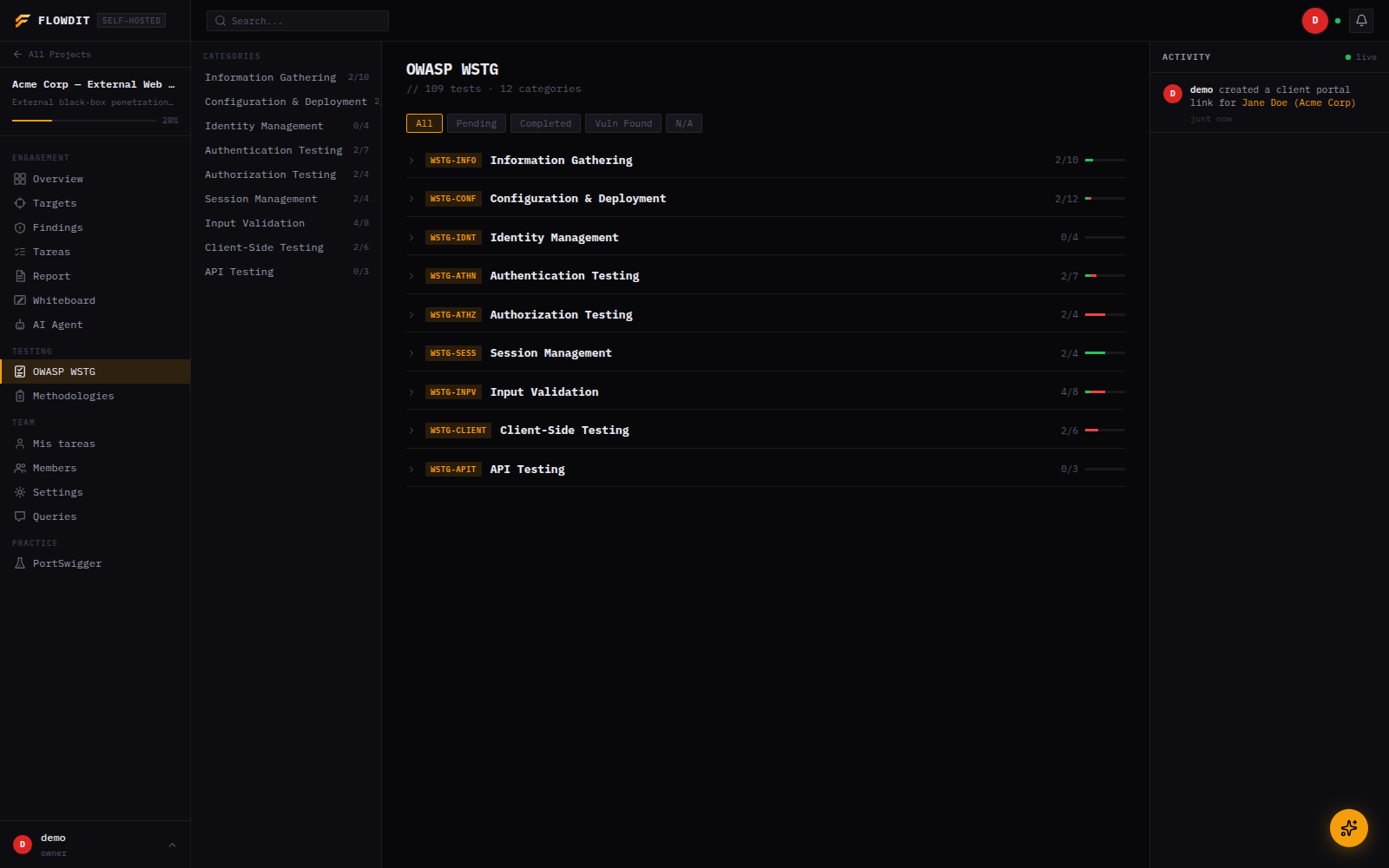1389x868 pixels.
Task: Open notifications bell icon
Action: (1361, 21)
